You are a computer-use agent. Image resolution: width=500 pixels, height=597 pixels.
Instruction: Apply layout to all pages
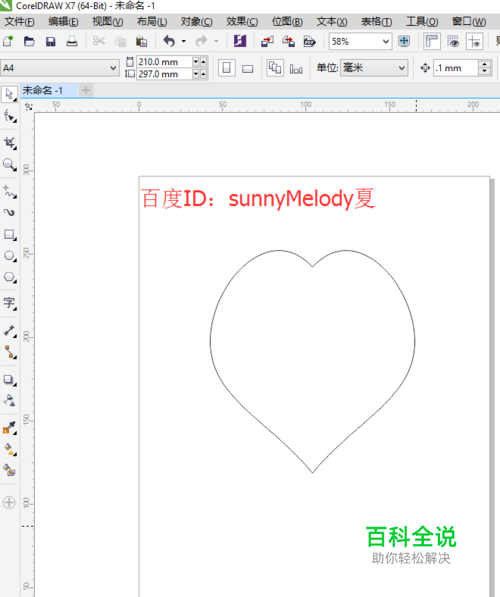275,69
